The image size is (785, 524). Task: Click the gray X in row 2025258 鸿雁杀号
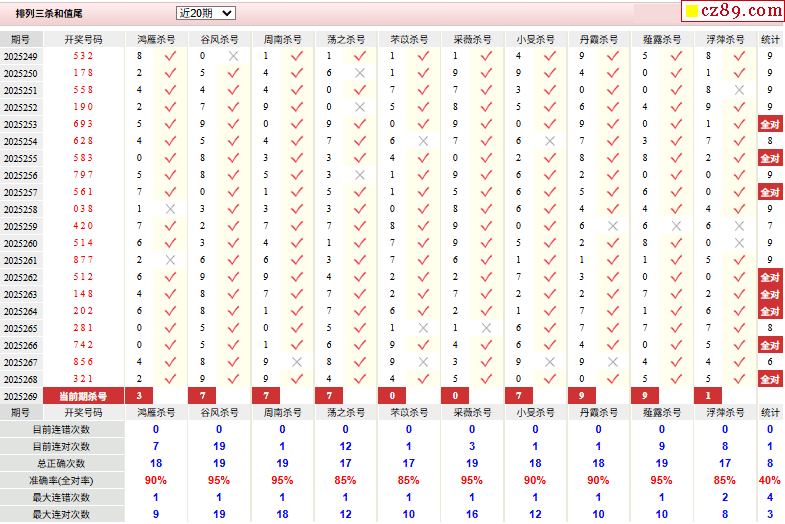coord(170,209)
